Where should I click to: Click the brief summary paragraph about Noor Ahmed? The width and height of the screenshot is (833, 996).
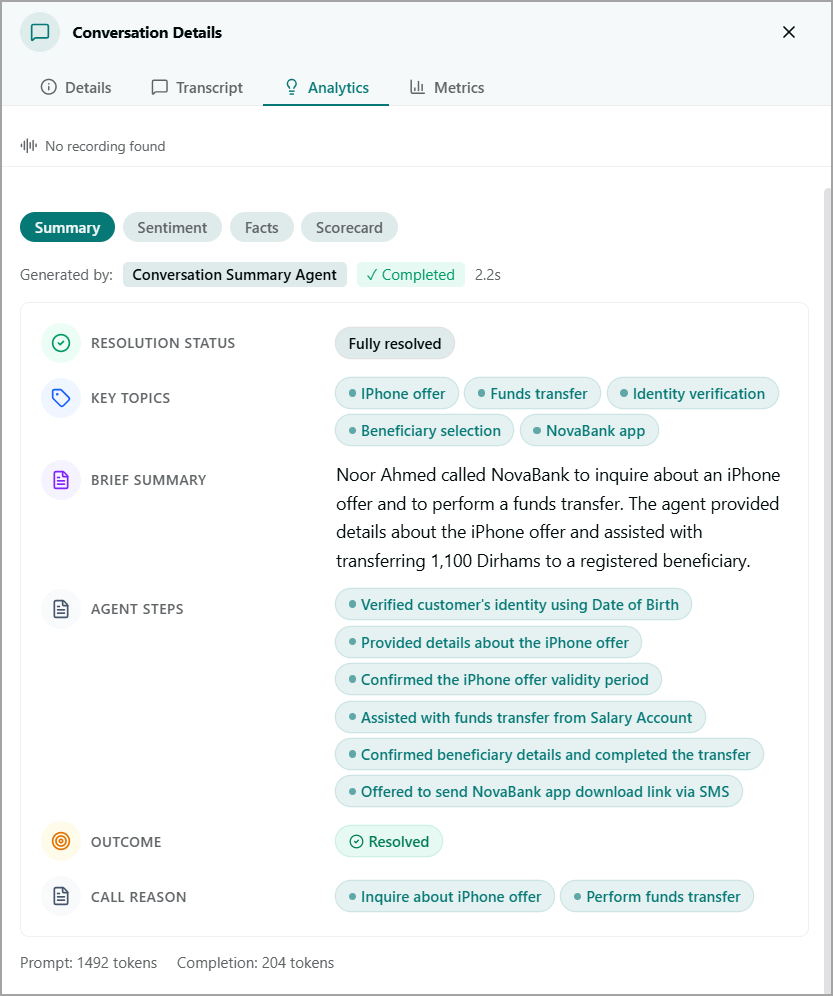pyautogui.click(x=558, y=518)
